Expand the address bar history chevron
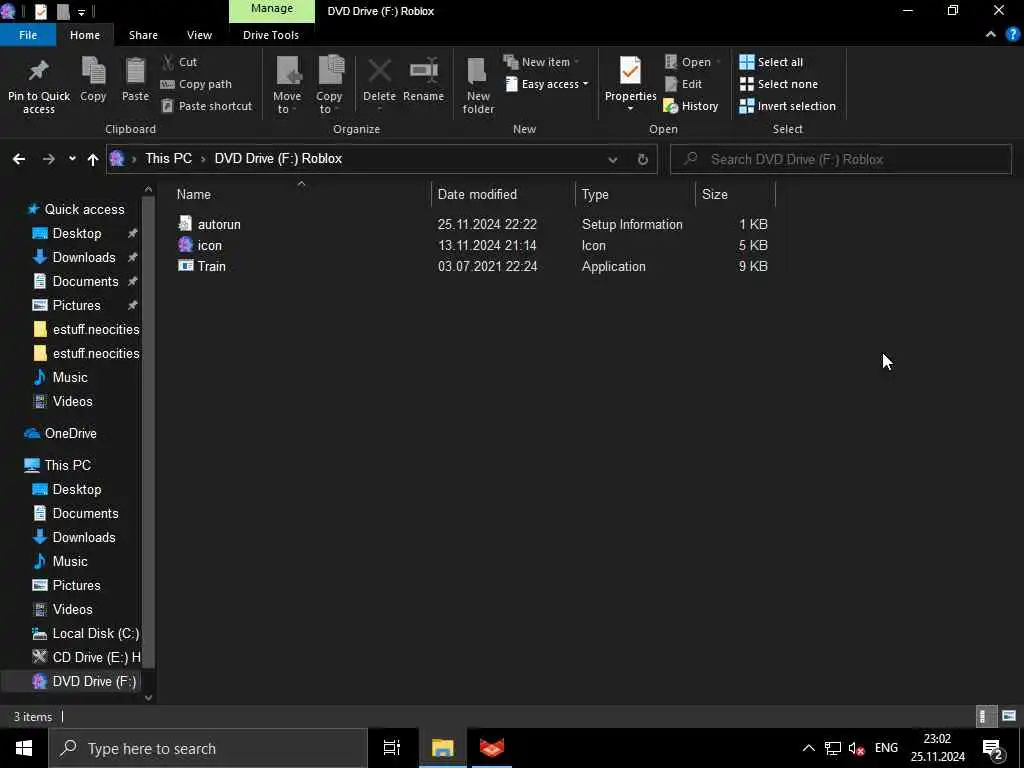This screenshot has width=1024, height=768. pyautogui.click(x=613, y=159)
